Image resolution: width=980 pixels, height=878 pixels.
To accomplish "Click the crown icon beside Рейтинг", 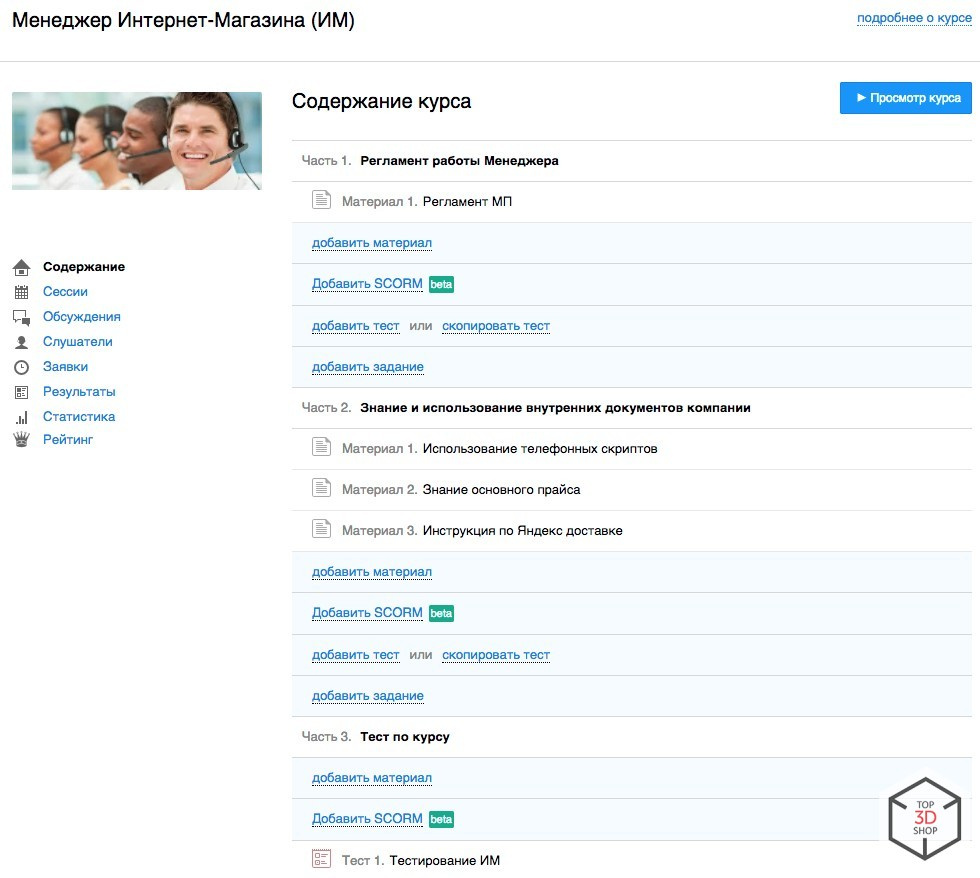I will tap(21, 440).
